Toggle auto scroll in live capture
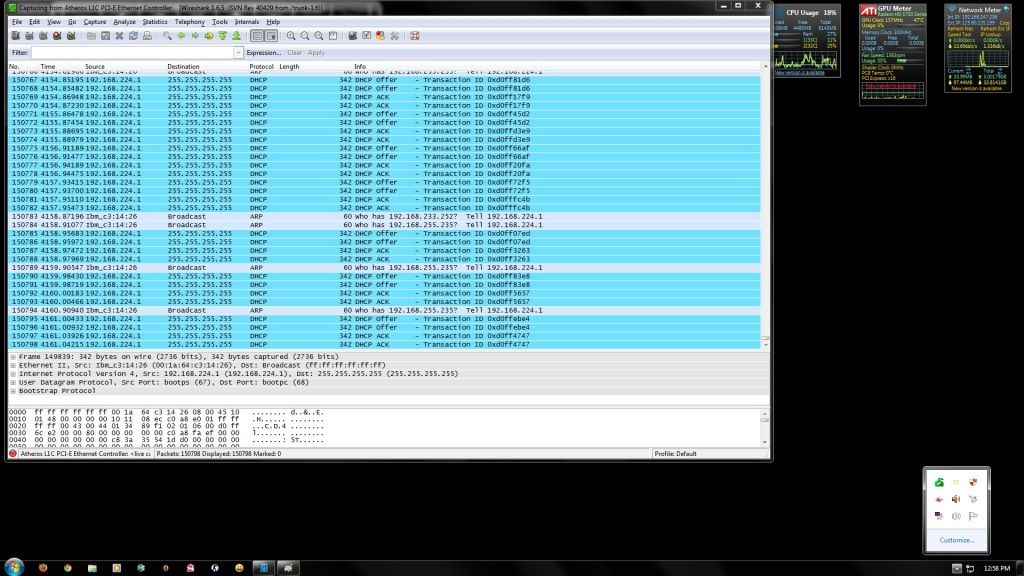 coord(271,36)
